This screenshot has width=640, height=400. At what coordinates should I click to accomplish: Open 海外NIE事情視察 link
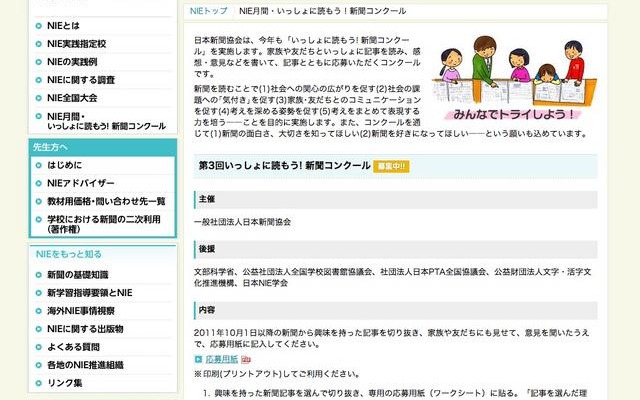point(81,311)
